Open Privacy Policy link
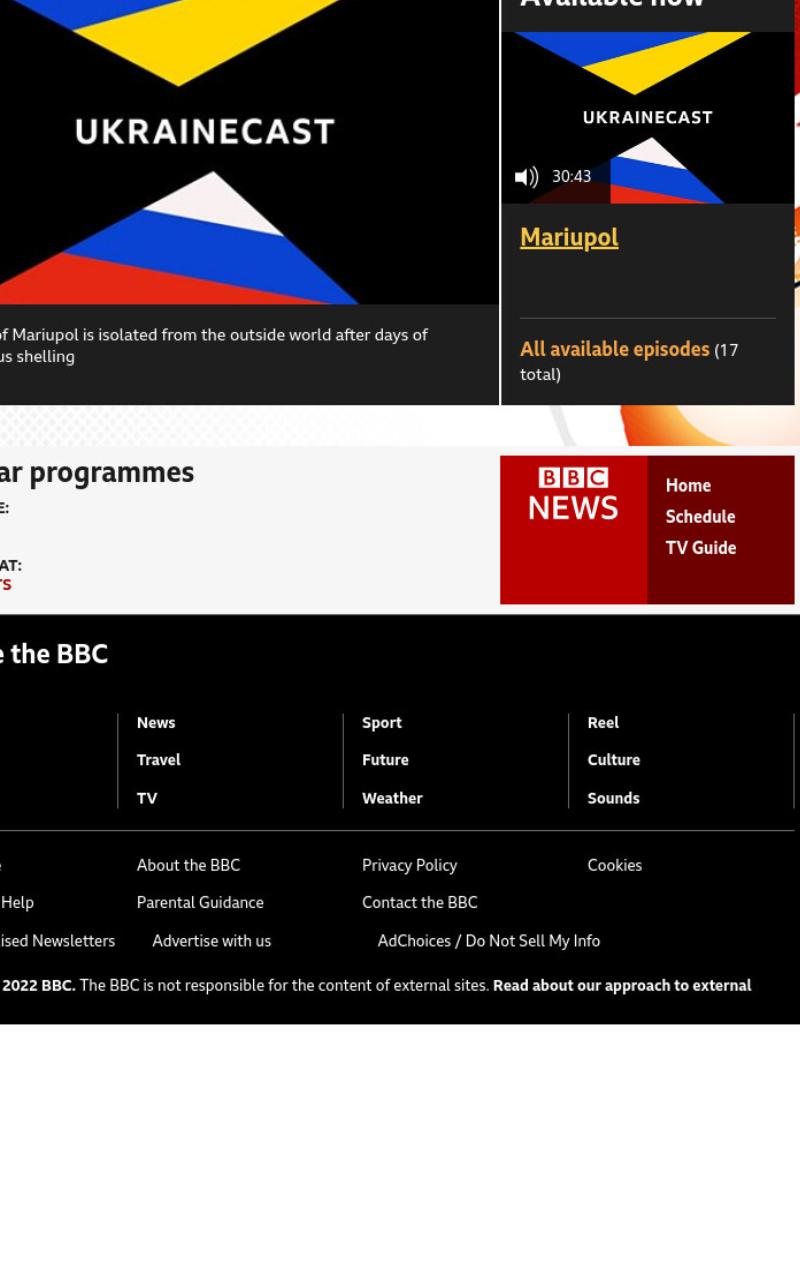The height and width of the screenshot is (1280, 800). click(409, 865)
